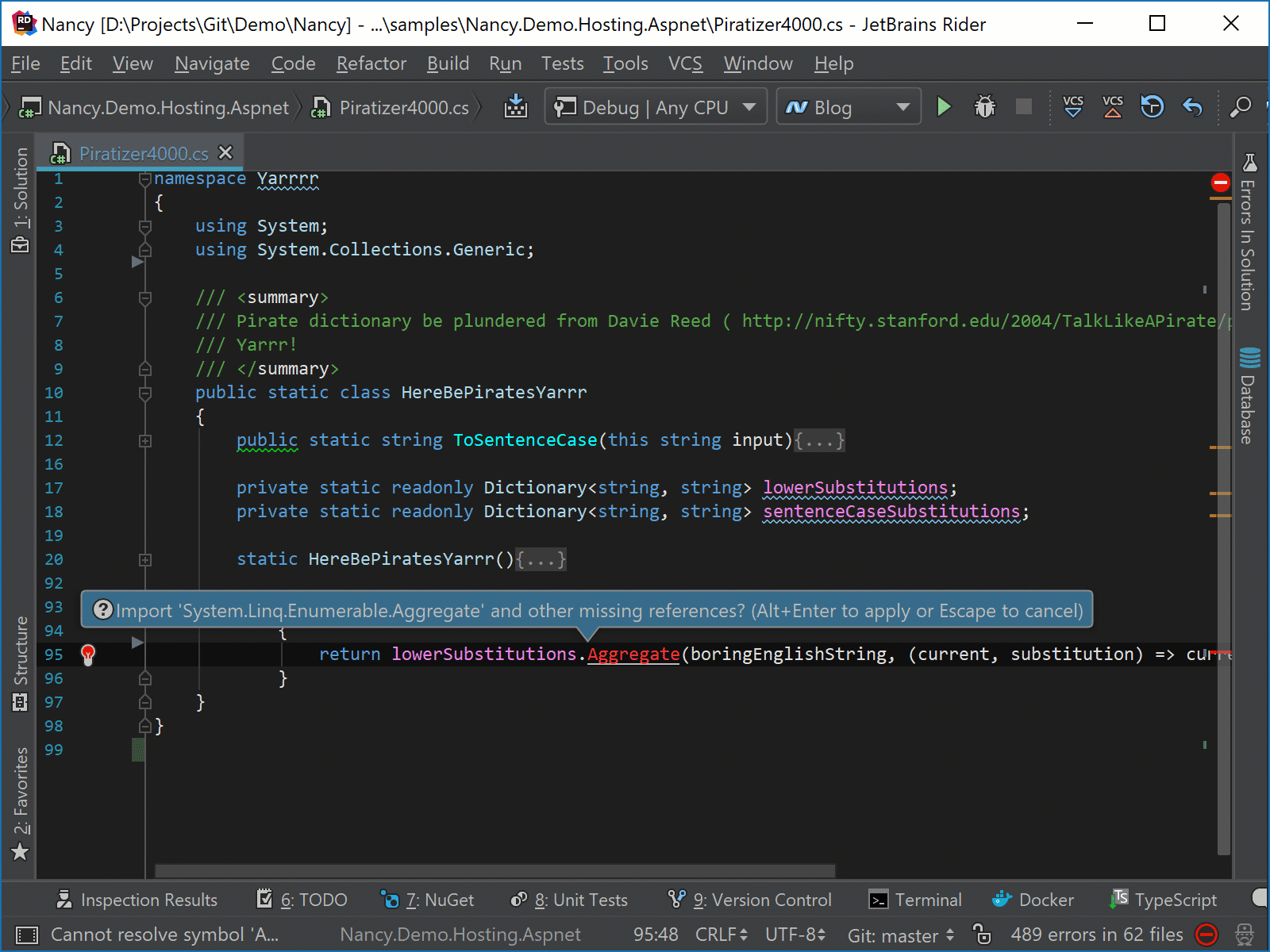Open the 6: TODO panel

point(302,900)
